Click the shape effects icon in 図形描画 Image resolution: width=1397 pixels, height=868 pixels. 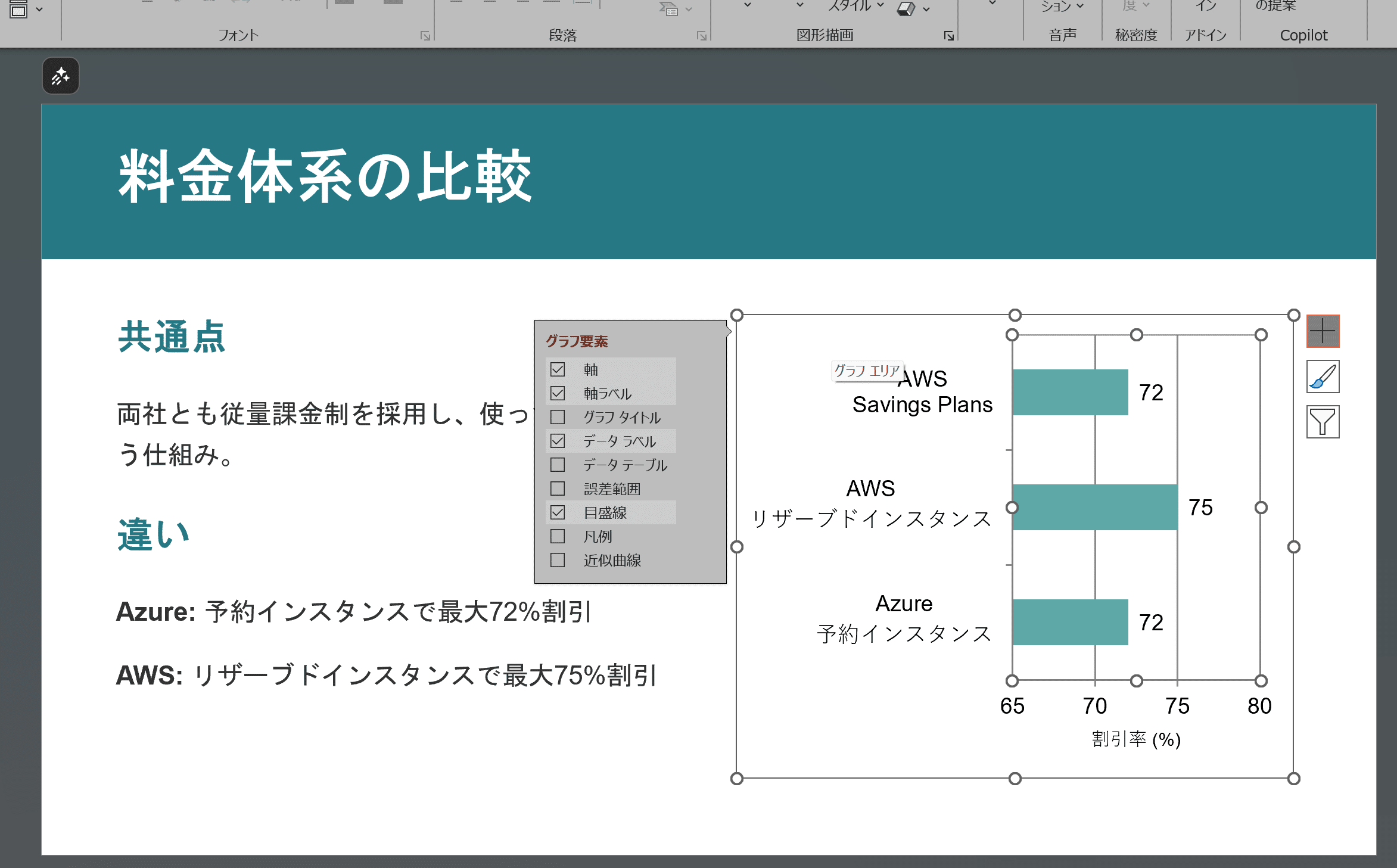point(906,9)
